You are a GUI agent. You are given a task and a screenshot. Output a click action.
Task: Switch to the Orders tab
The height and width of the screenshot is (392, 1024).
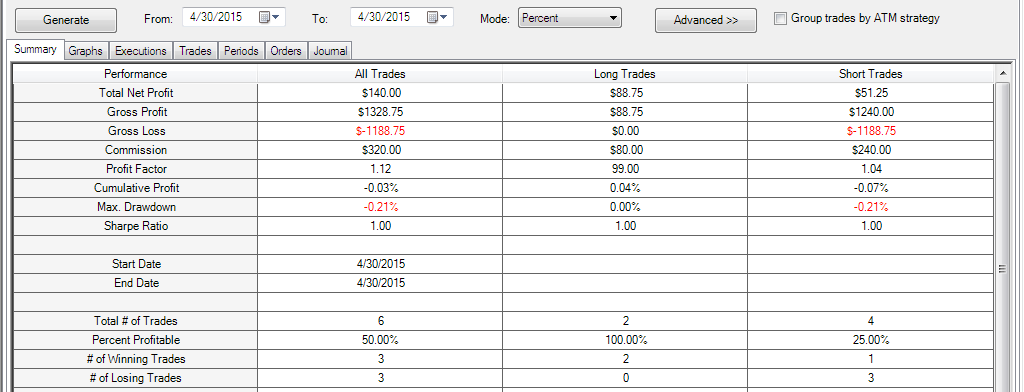pos(285,51)
